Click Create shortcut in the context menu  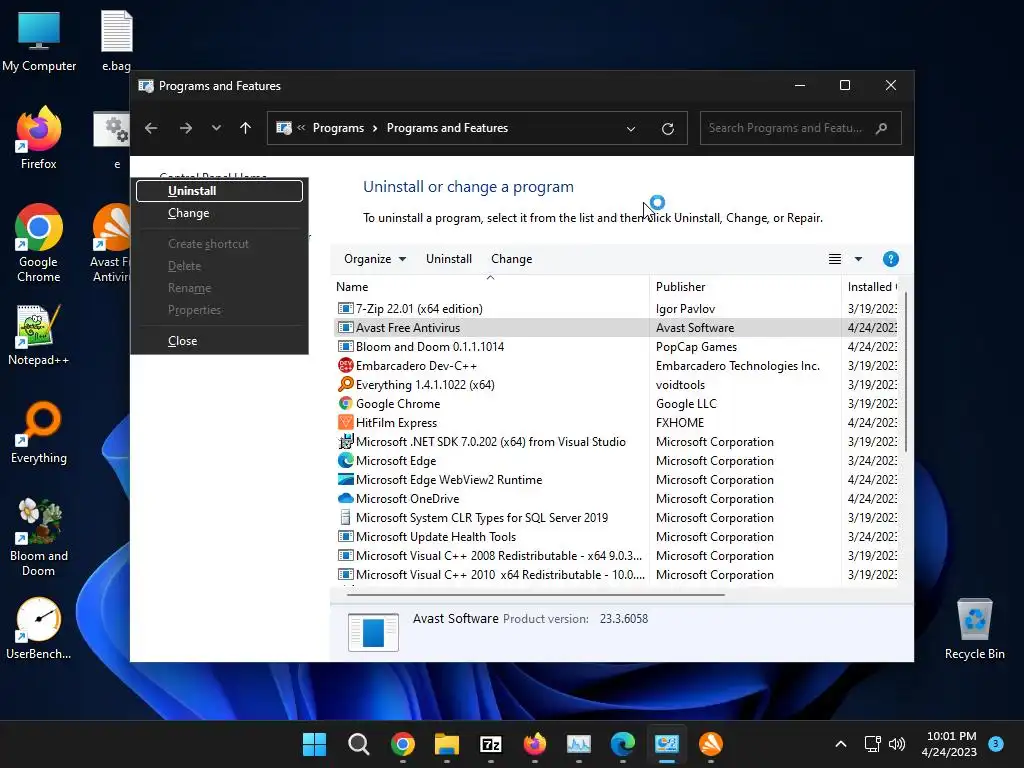pos(219,244)
